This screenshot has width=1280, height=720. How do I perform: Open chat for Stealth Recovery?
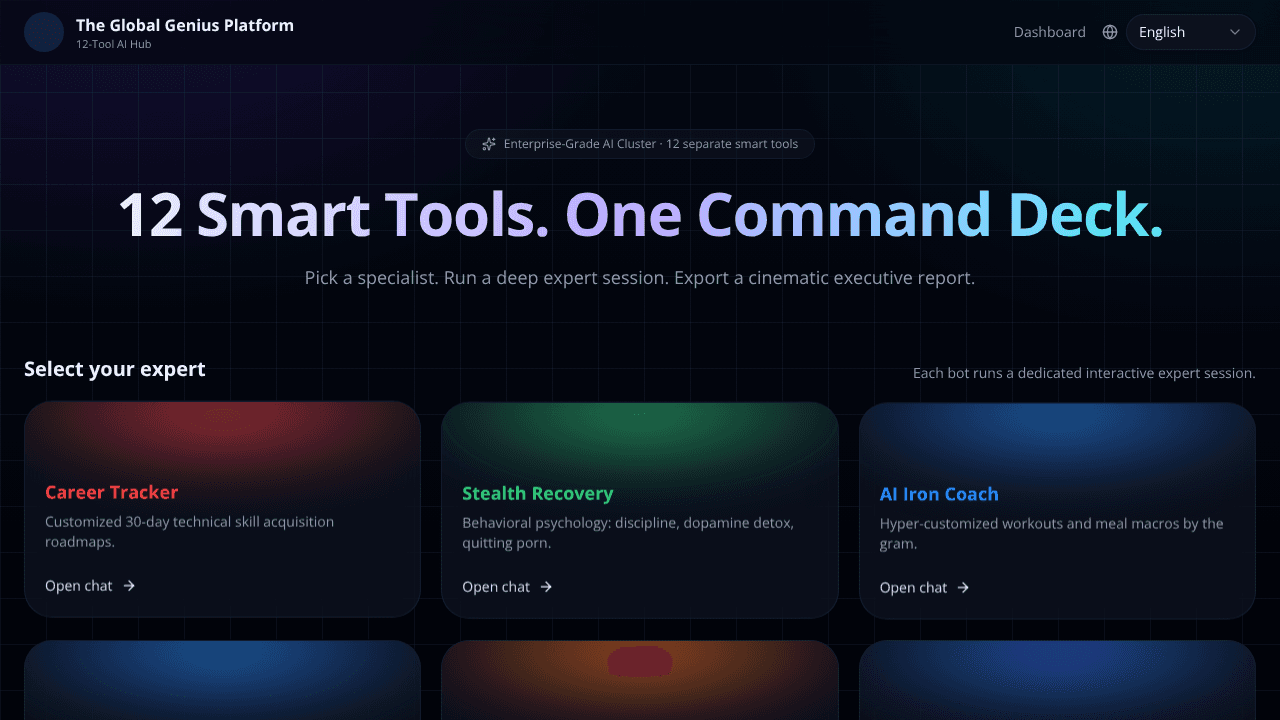[x=507, y=587]
